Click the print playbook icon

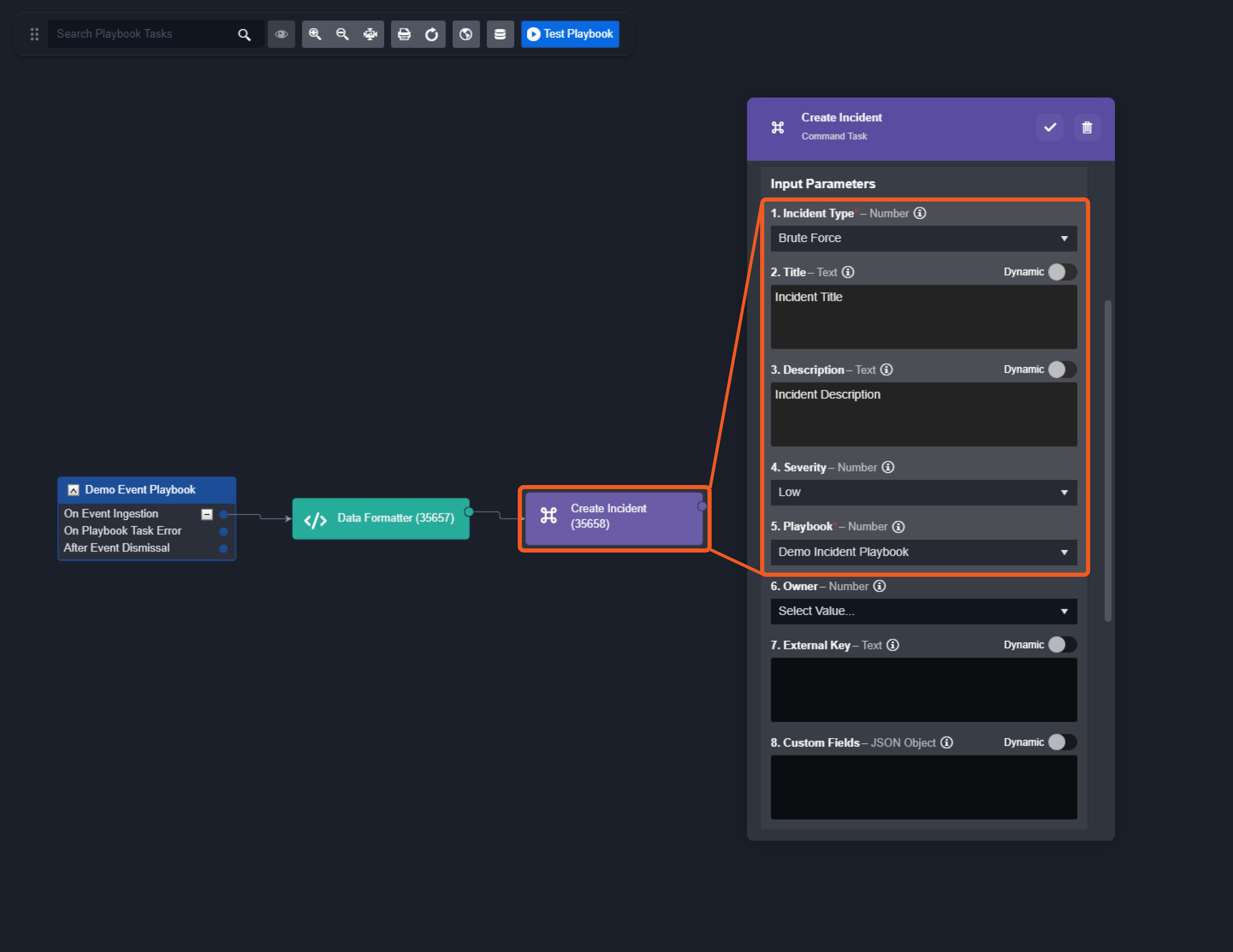404,35
